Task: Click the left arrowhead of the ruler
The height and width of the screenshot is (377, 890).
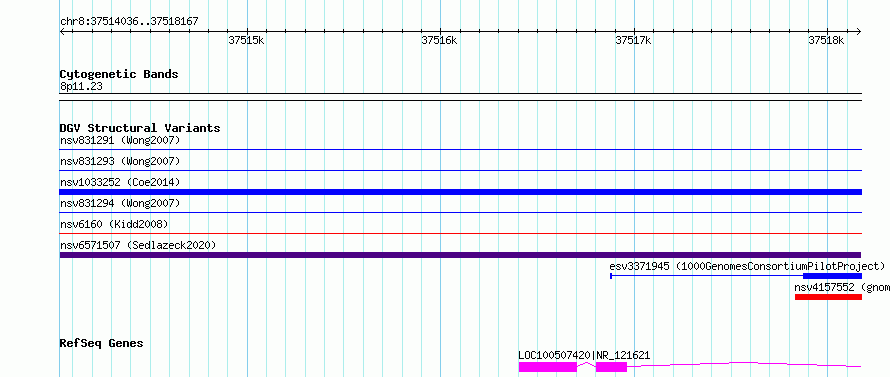Action: pyautogui.click(x=63, y=32)
